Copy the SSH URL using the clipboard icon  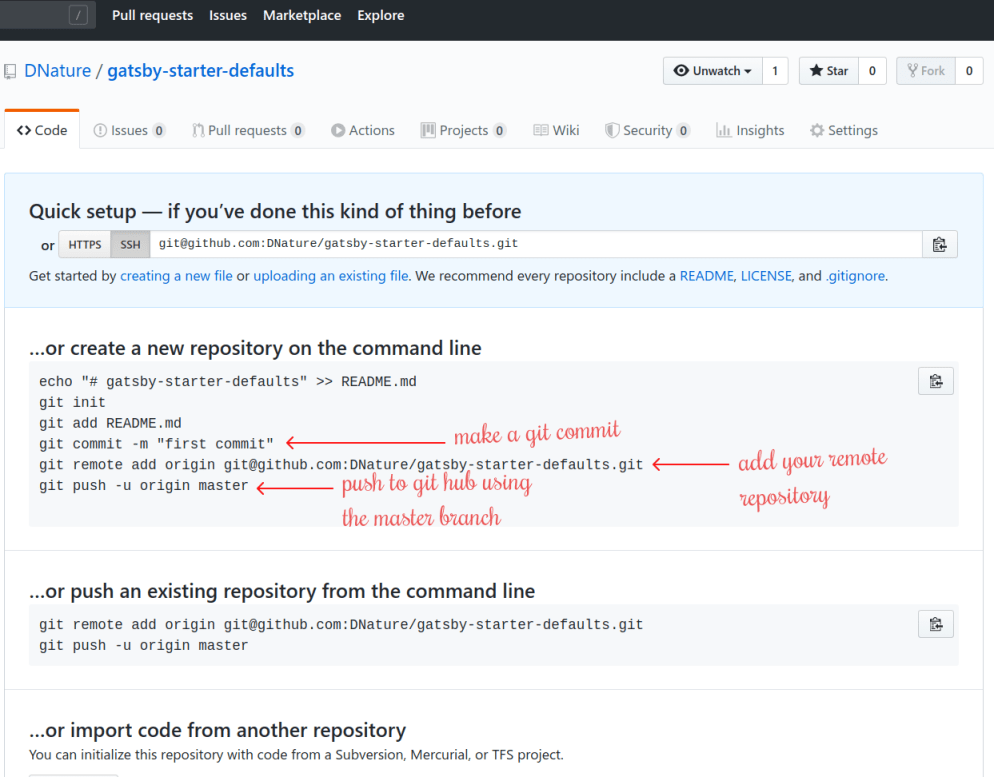click(939, 243)
